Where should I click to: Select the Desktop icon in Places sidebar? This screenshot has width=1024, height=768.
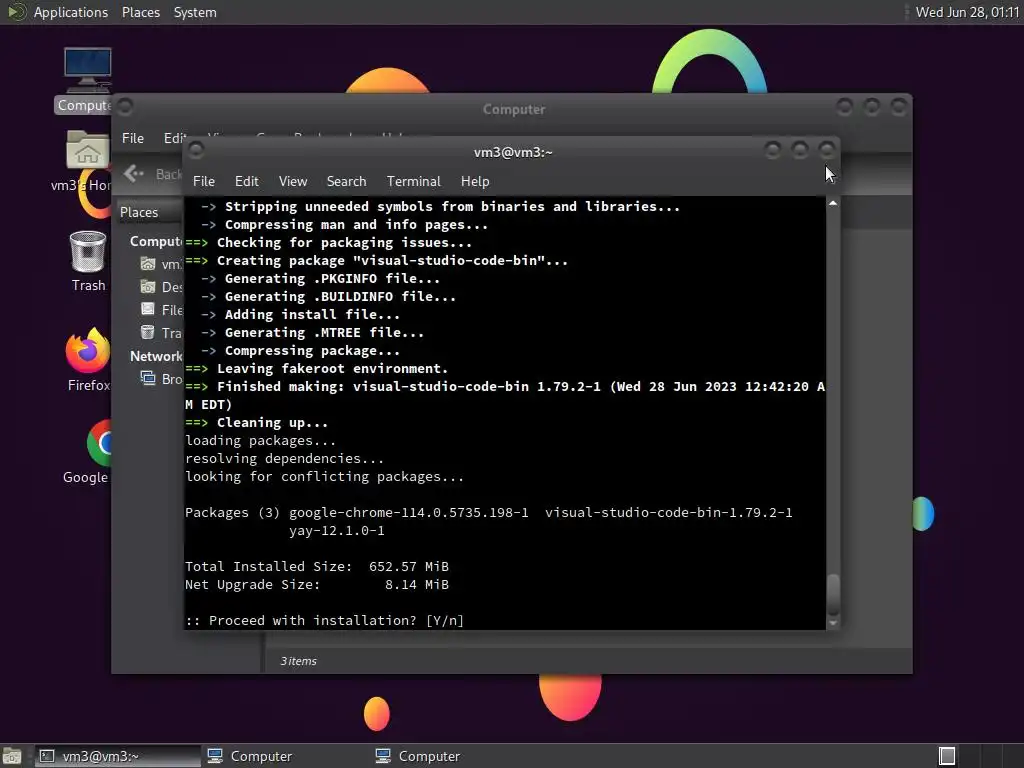pos(148,287)
